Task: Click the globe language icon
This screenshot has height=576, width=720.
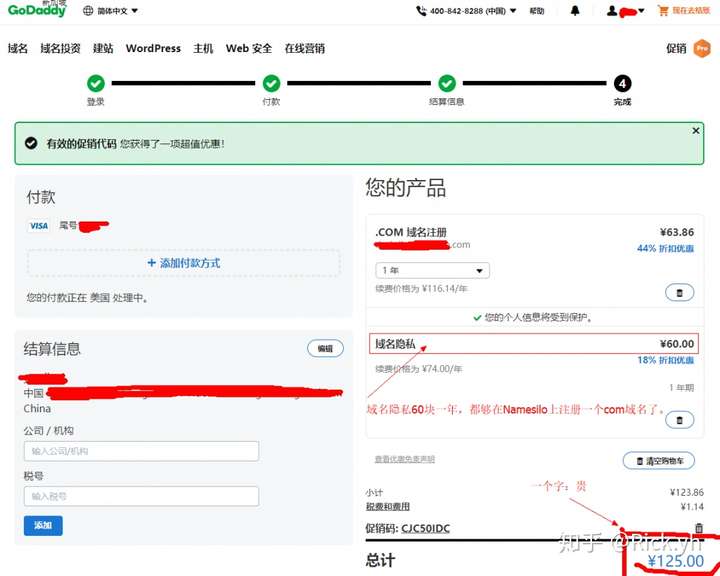Action: click(x=88, y=11)
